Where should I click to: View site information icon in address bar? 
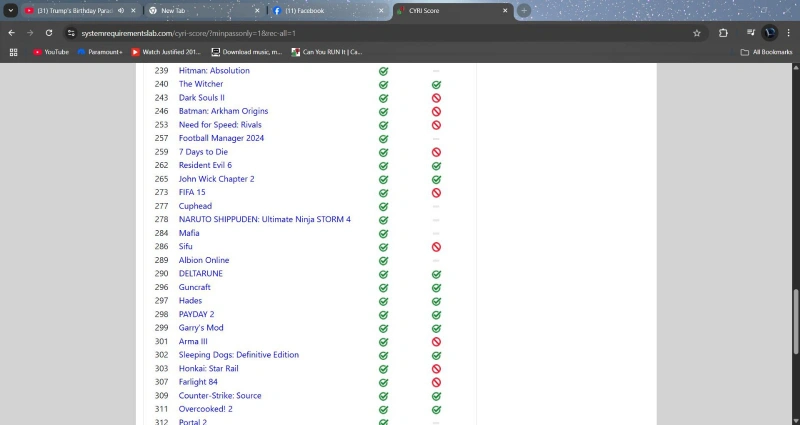(x=71, y=33)
